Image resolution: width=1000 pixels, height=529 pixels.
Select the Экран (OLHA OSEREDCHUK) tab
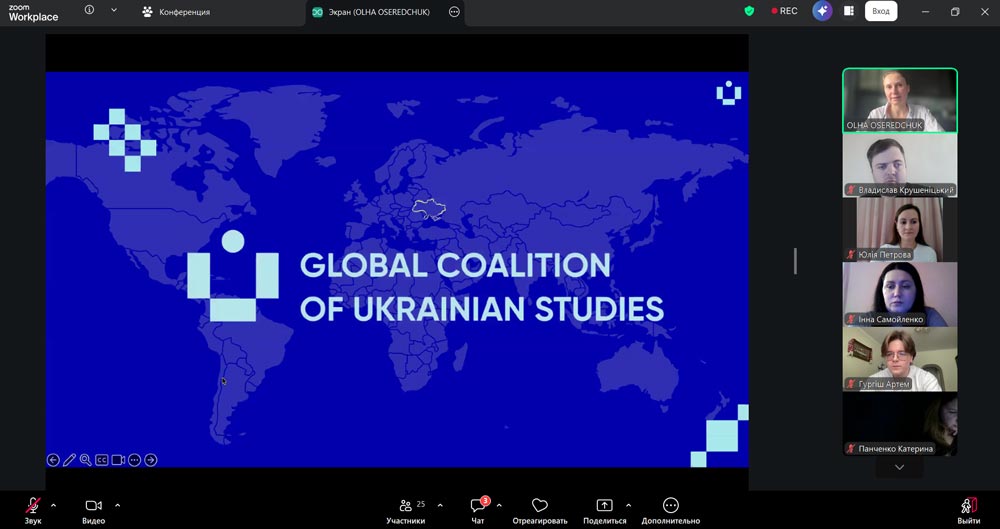point(370,12)
